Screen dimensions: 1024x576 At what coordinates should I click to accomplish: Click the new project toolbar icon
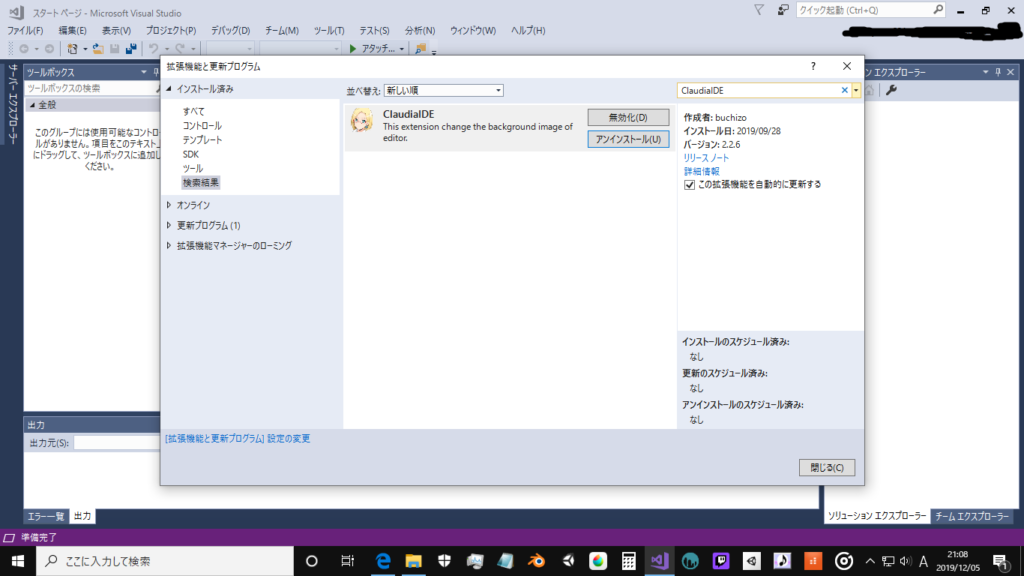[x=72, y=49]
